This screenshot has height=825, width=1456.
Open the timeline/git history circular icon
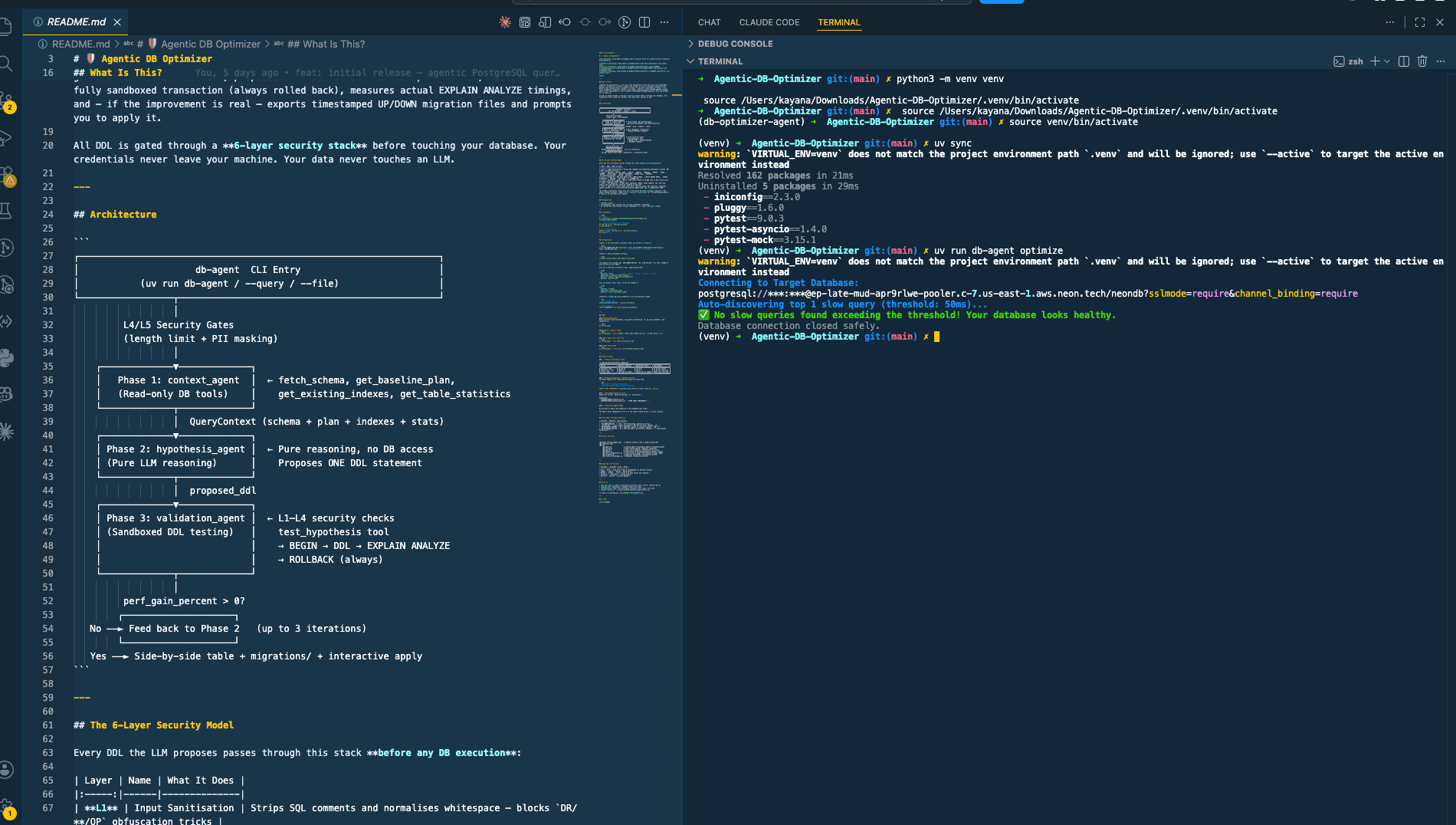point(625,22)
